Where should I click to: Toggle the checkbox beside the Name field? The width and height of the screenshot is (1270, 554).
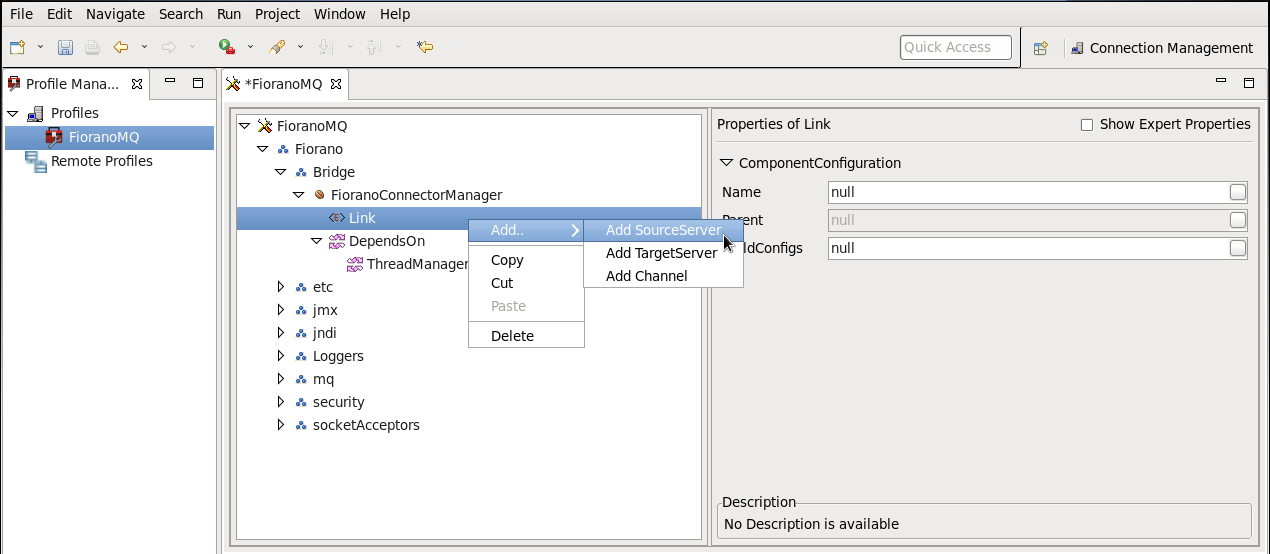(1238, 192)
